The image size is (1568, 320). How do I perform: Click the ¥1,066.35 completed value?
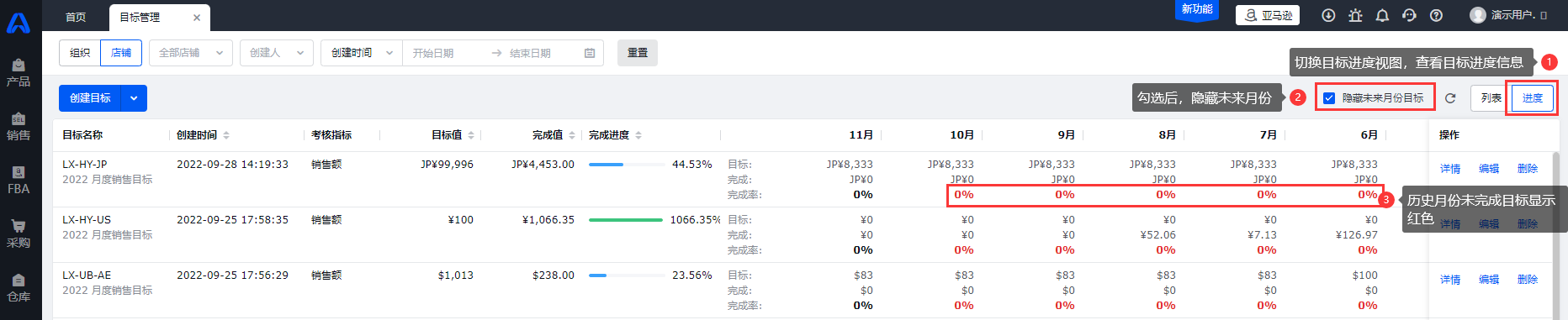pos(548,220)
